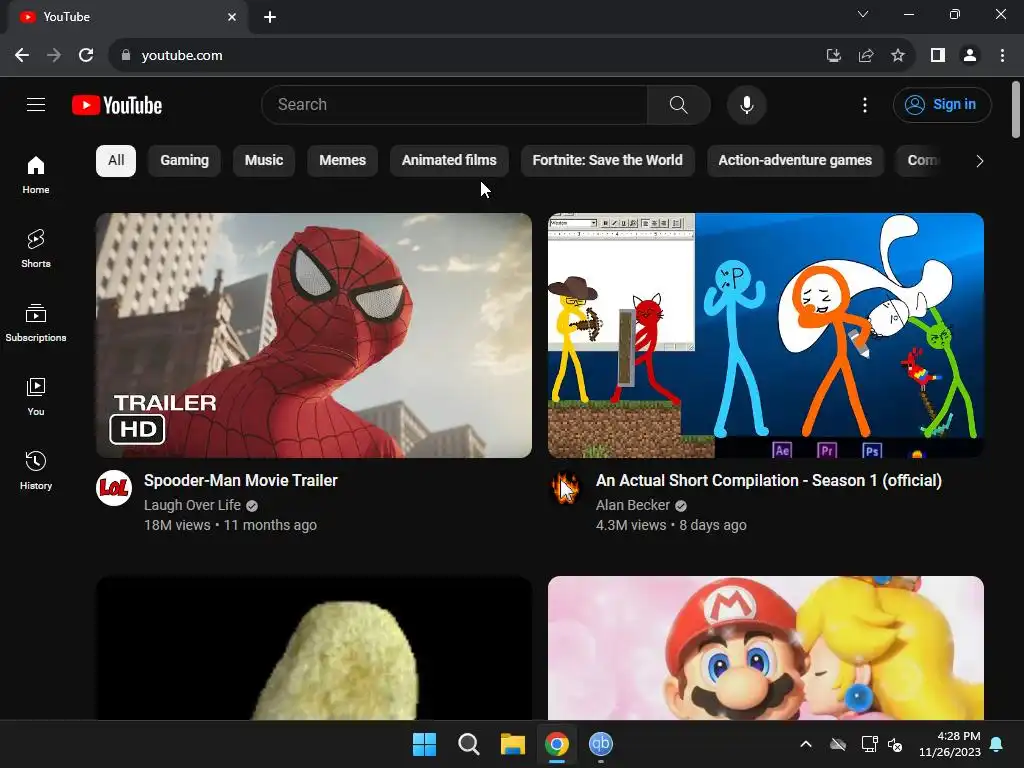Open Windows Start menu

[424, 744]
